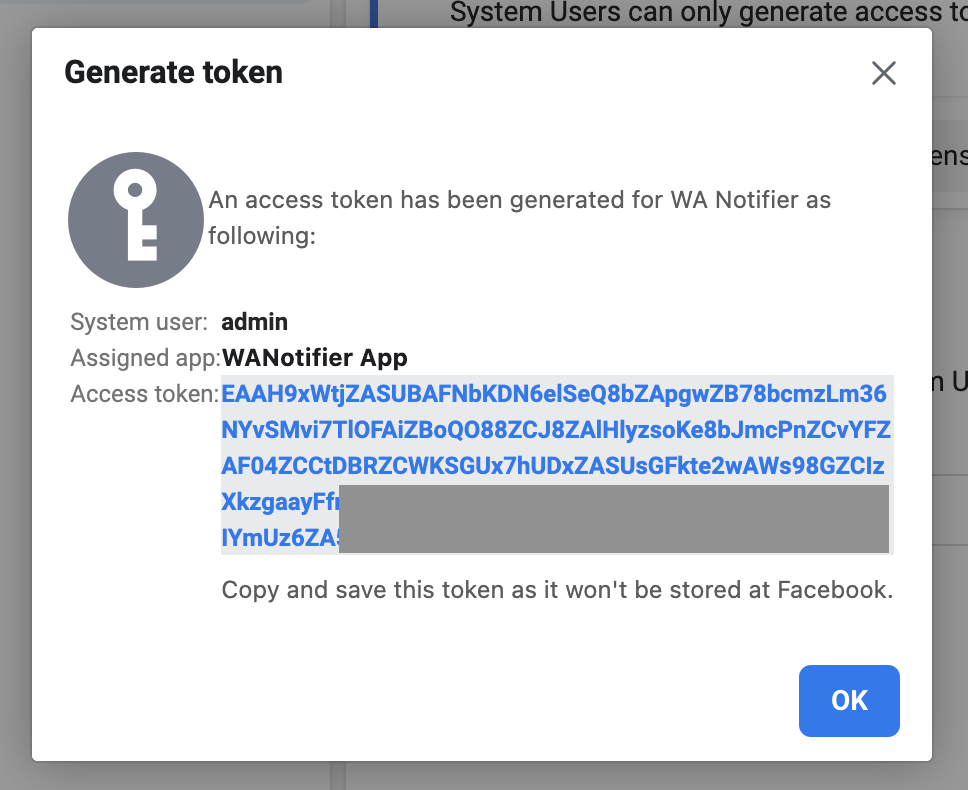968x790 pixels.
Task: Click the Copy and save this token note
Action: click(557, 590)
